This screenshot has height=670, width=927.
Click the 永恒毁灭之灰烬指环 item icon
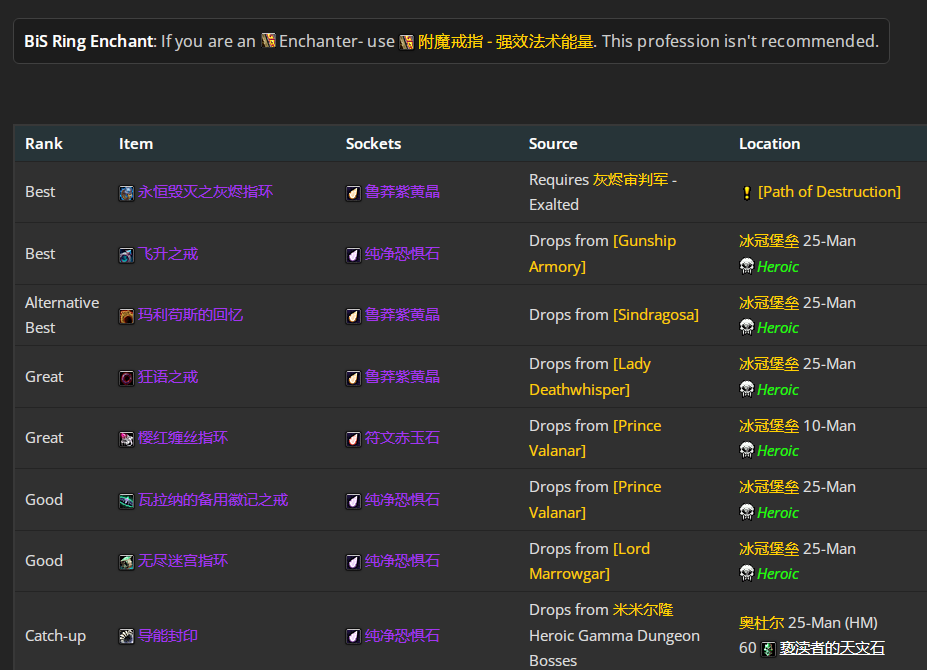pyautogui.click(x=126, y=193)
